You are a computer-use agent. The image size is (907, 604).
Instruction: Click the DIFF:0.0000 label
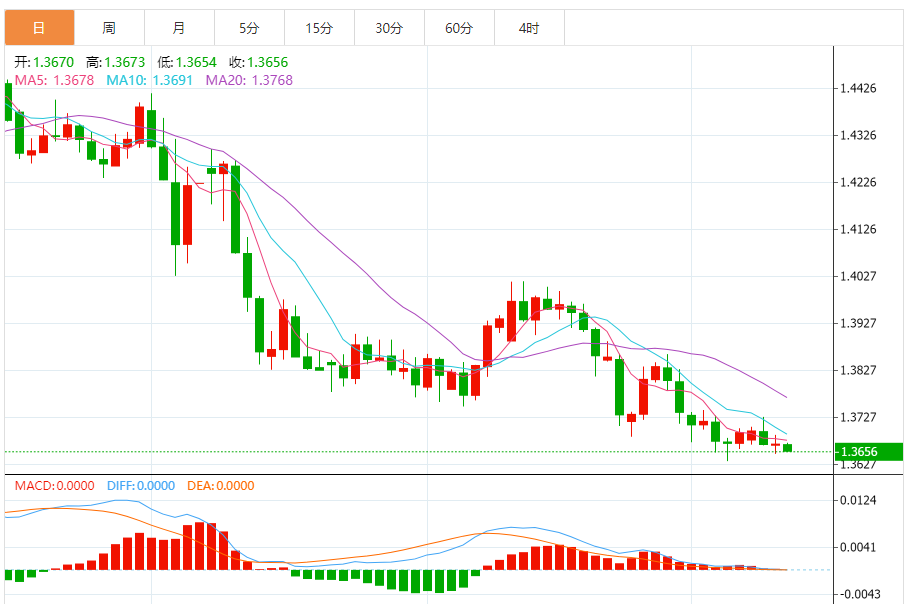(141, 486)
